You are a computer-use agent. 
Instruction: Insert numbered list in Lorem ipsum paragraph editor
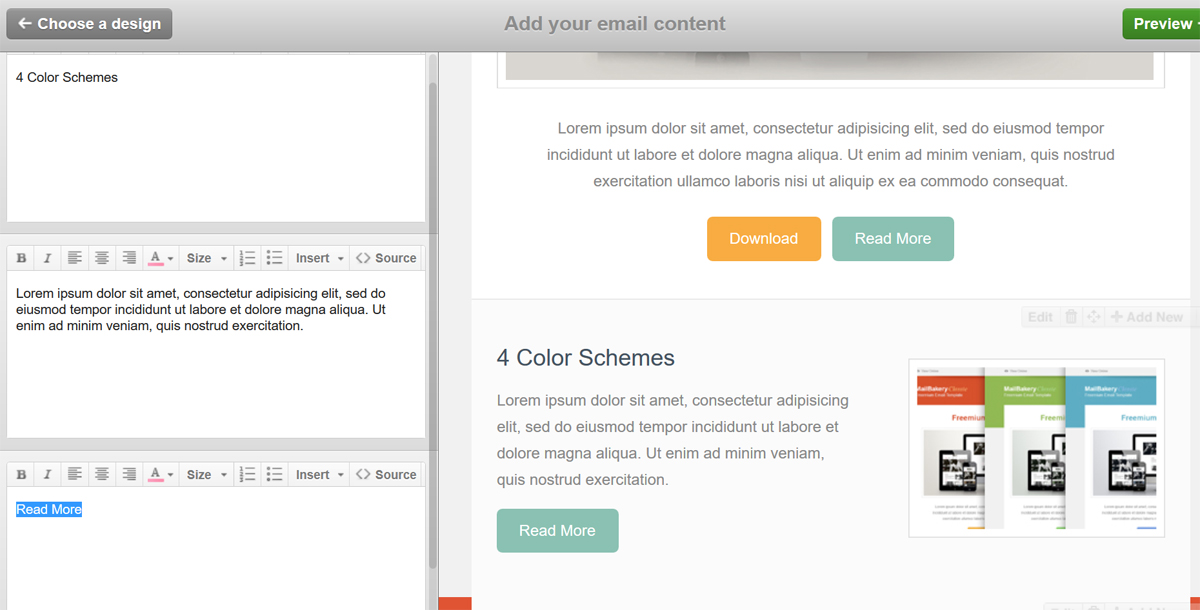(x=248, y=258)
